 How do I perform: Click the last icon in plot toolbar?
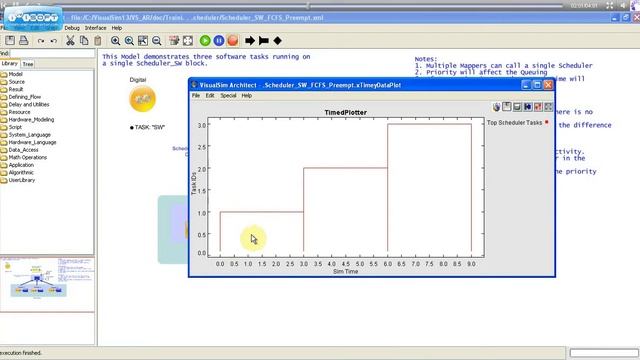click(548, 107)
